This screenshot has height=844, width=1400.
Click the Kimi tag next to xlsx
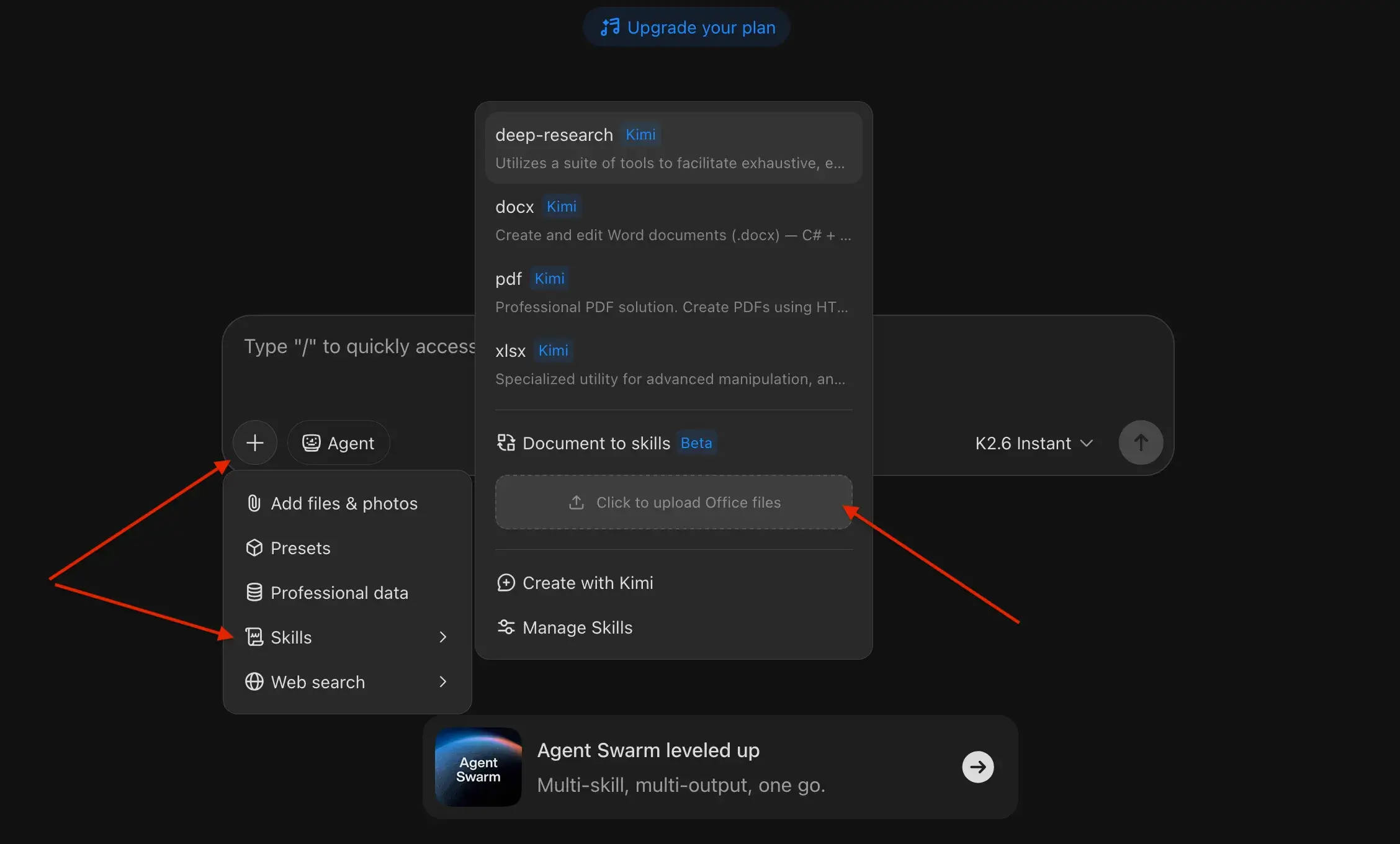(554, 351)
